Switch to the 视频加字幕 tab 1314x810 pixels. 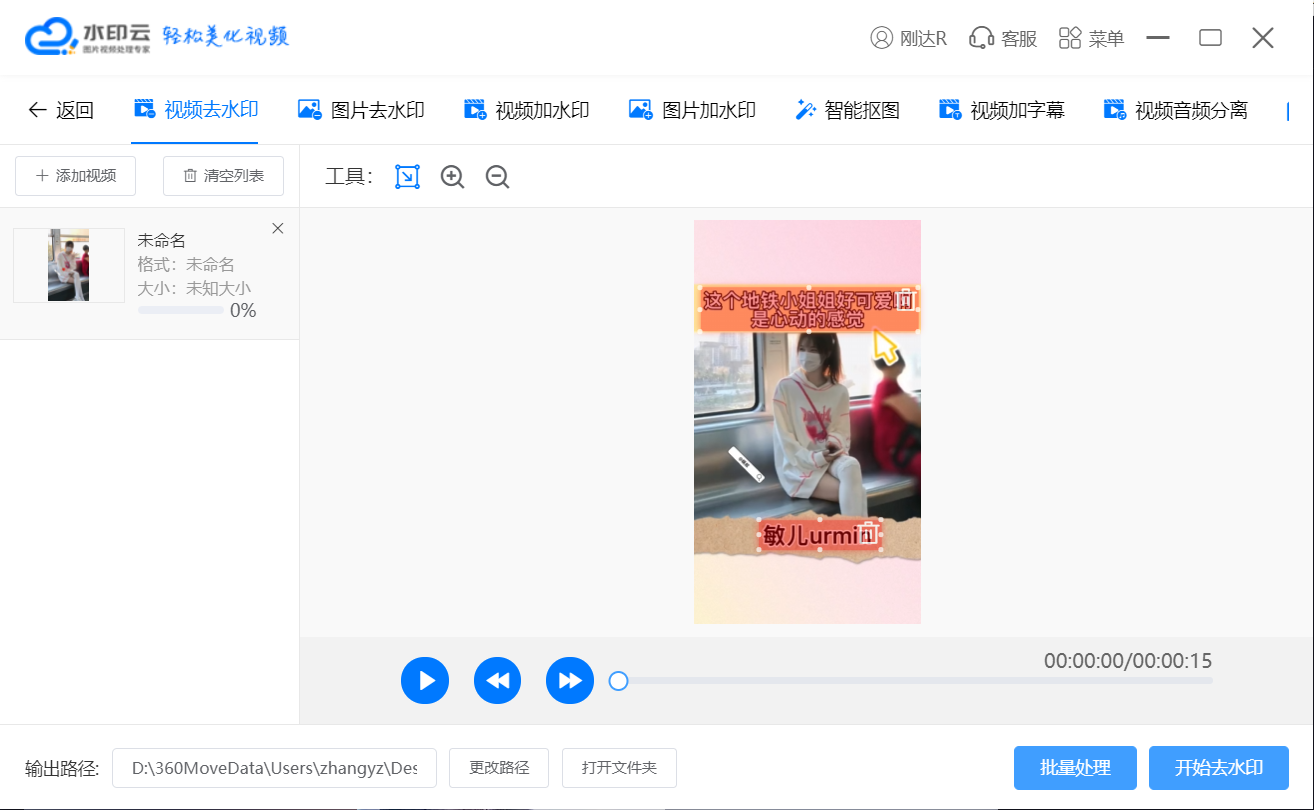[x=1002, y=110]
